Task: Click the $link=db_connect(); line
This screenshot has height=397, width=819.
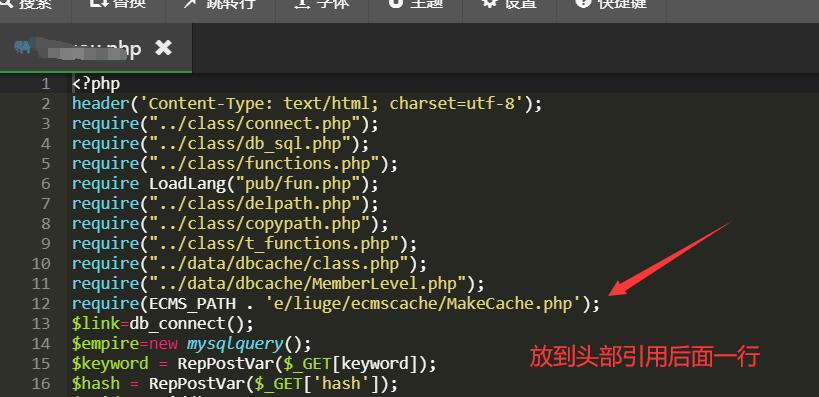Action: coord(162,323)
